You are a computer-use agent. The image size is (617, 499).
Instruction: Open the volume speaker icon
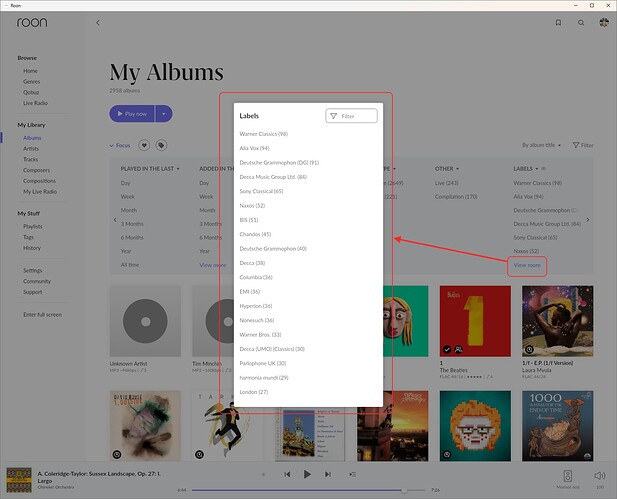[x=599, y=476]
